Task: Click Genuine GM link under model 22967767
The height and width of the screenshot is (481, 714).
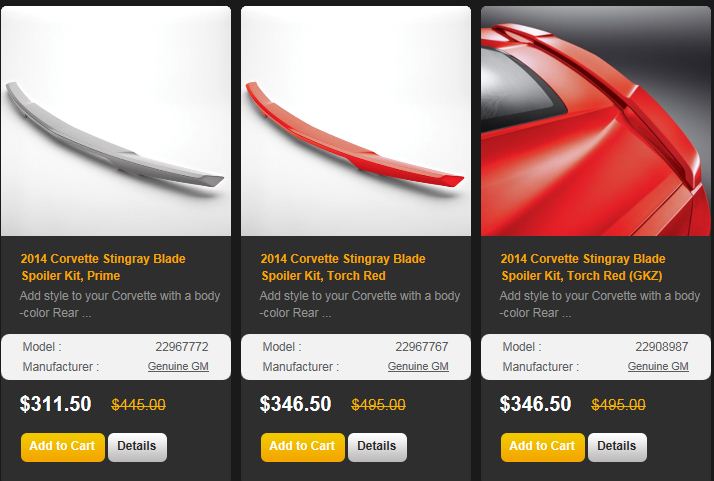Action: 418,366
